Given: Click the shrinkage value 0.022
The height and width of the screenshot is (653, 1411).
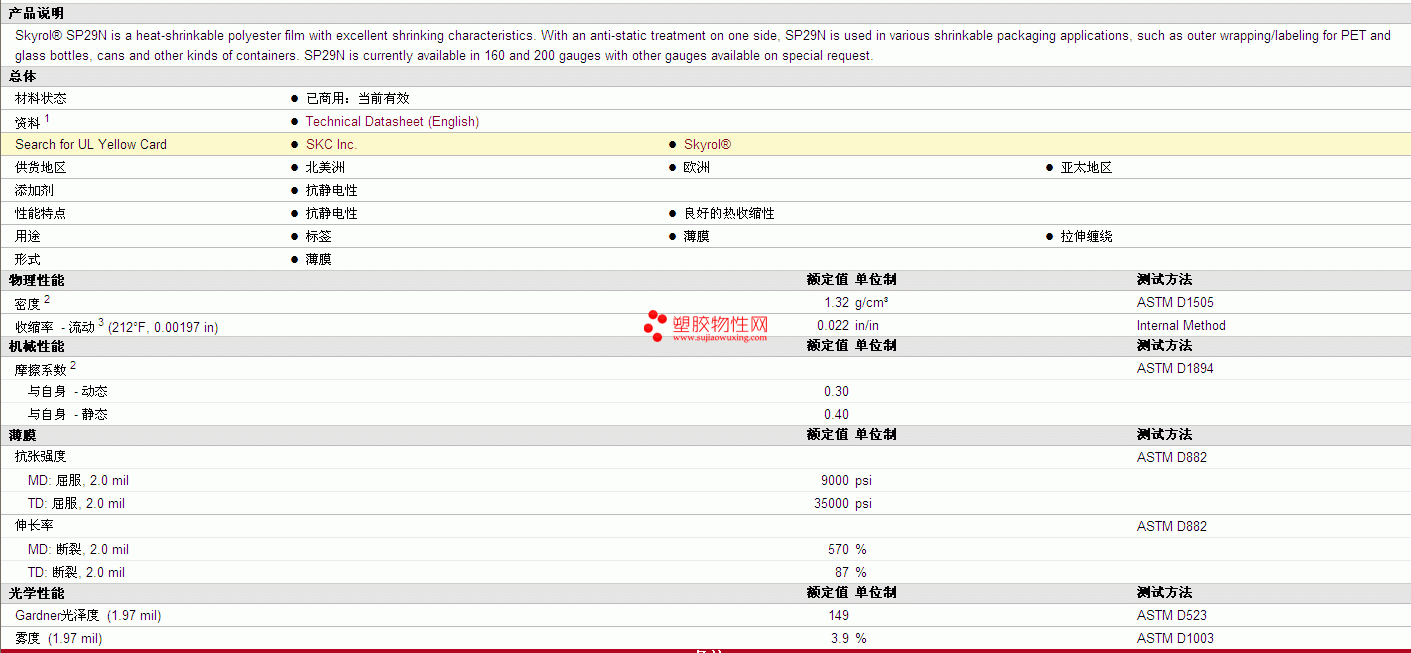Looking at the screenshot, I should 833,326.
